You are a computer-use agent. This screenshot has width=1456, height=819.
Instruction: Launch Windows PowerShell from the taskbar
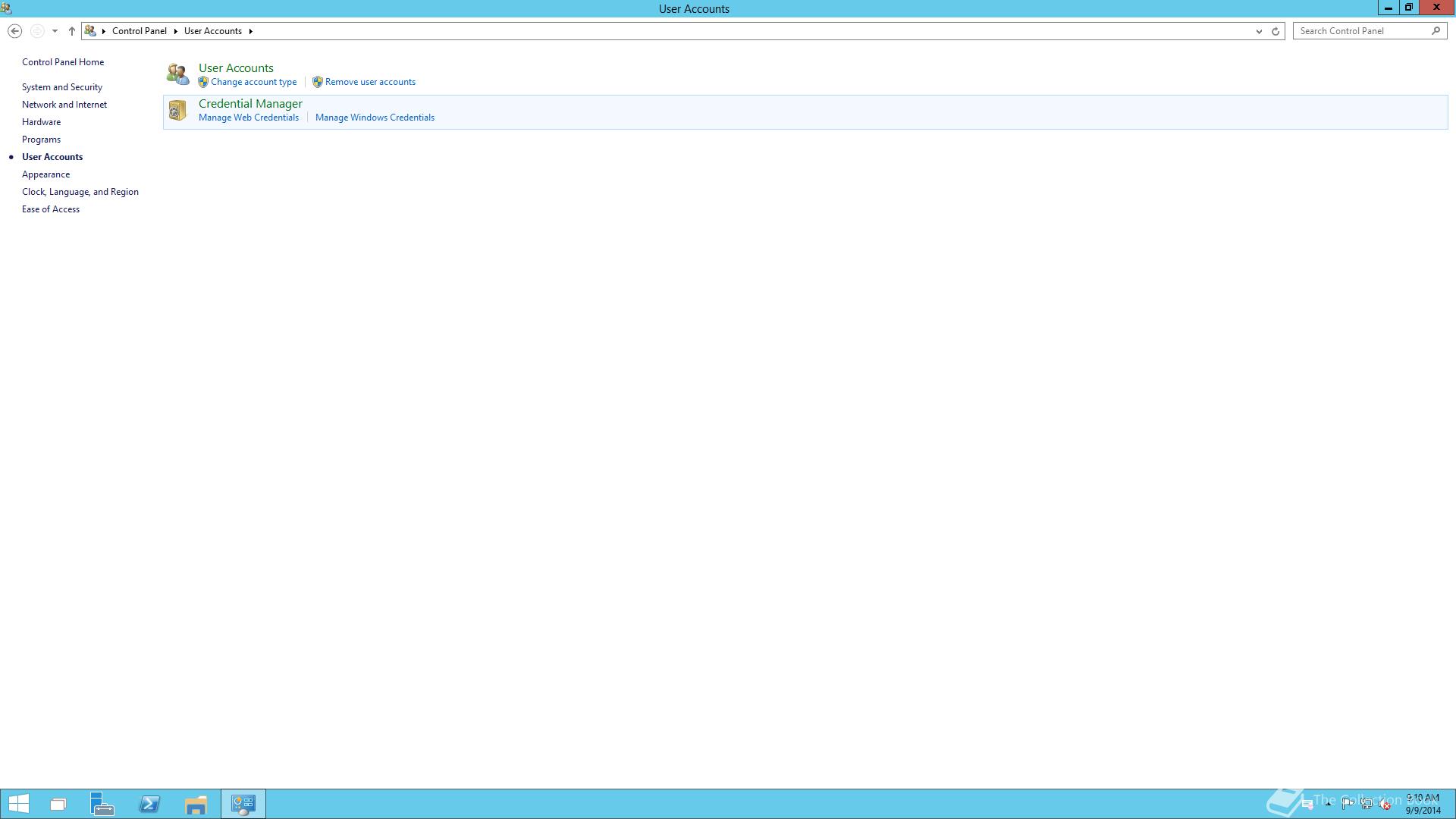click(x=149, y=804)
